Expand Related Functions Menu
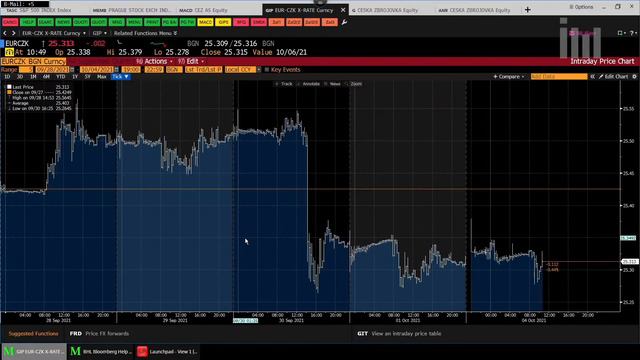 coord(145,33)
